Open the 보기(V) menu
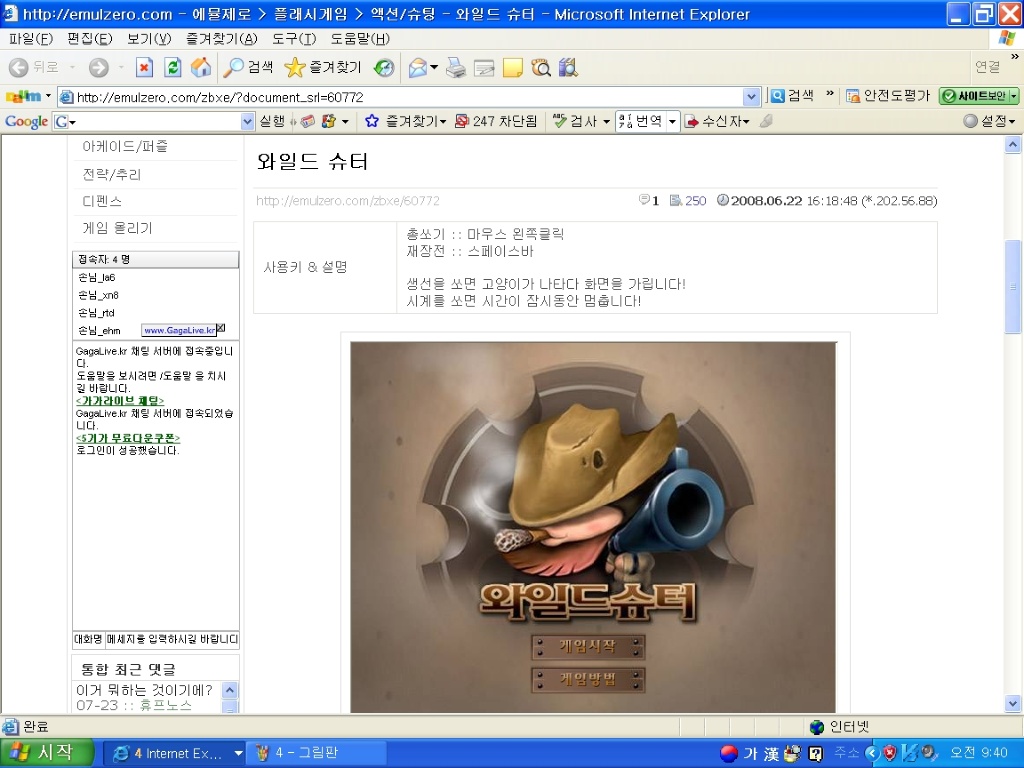Image resolution: width=1024 pixels, height=768 pixels. click(x=149, y=39)
